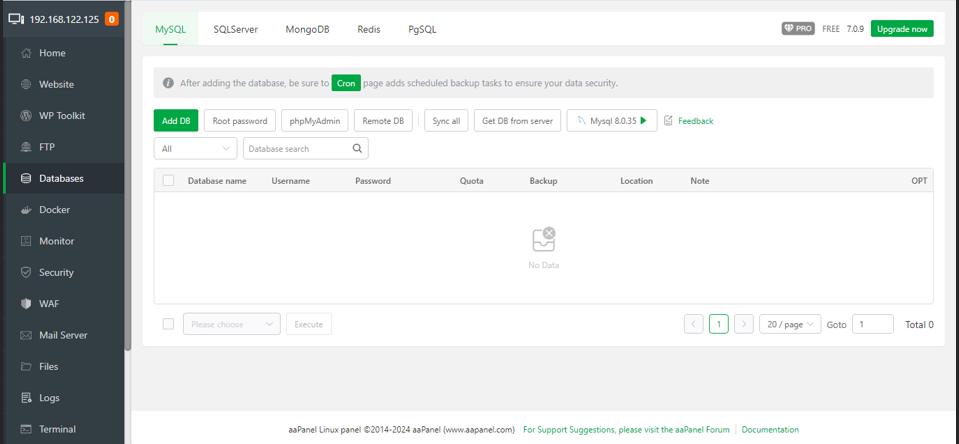This screenshot has width=959, height=444.
Task: Click the orange notification badge showing 0
Action: 112,19
